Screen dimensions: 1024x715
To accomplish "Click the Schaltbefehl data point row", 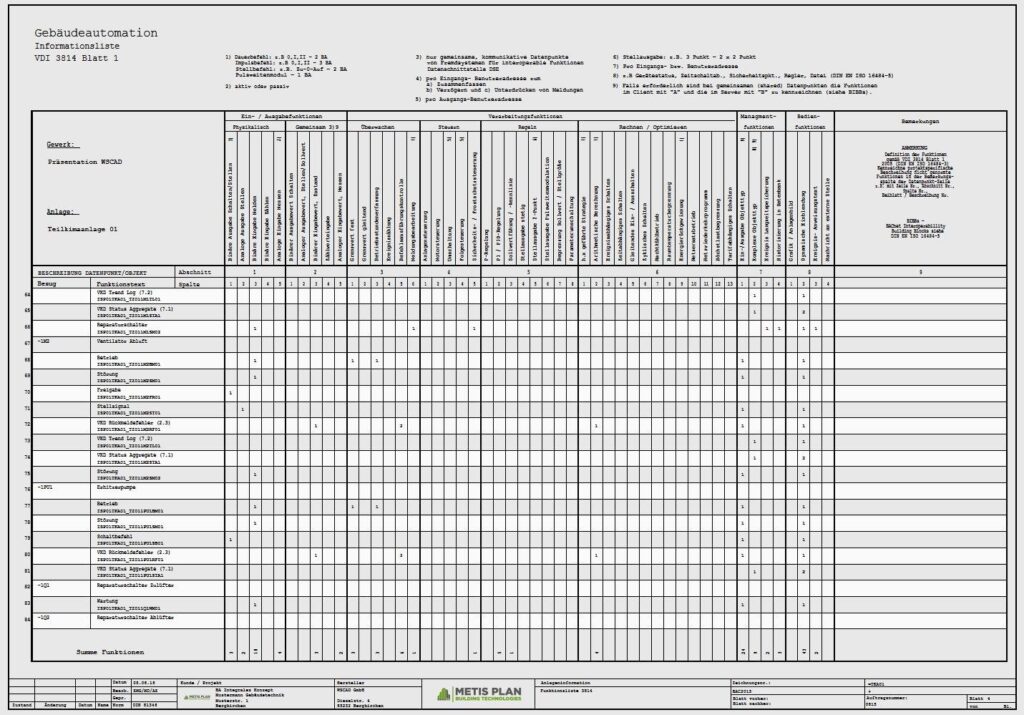I will pos(112,537).
